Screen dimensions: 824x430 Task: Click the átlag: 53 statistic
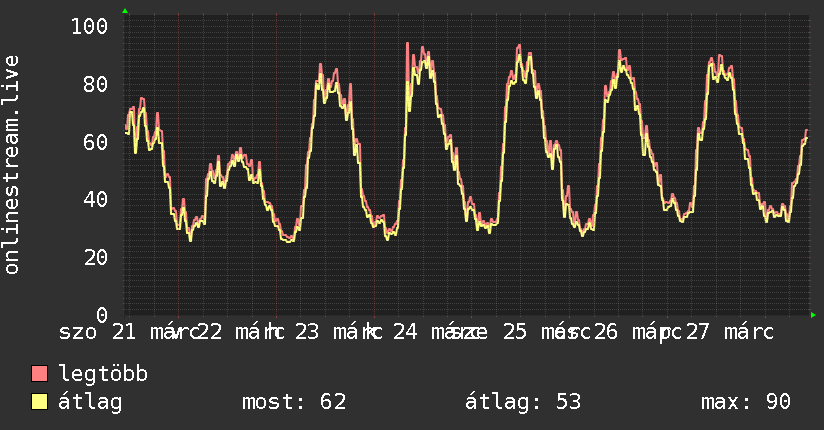coord(523,402)
